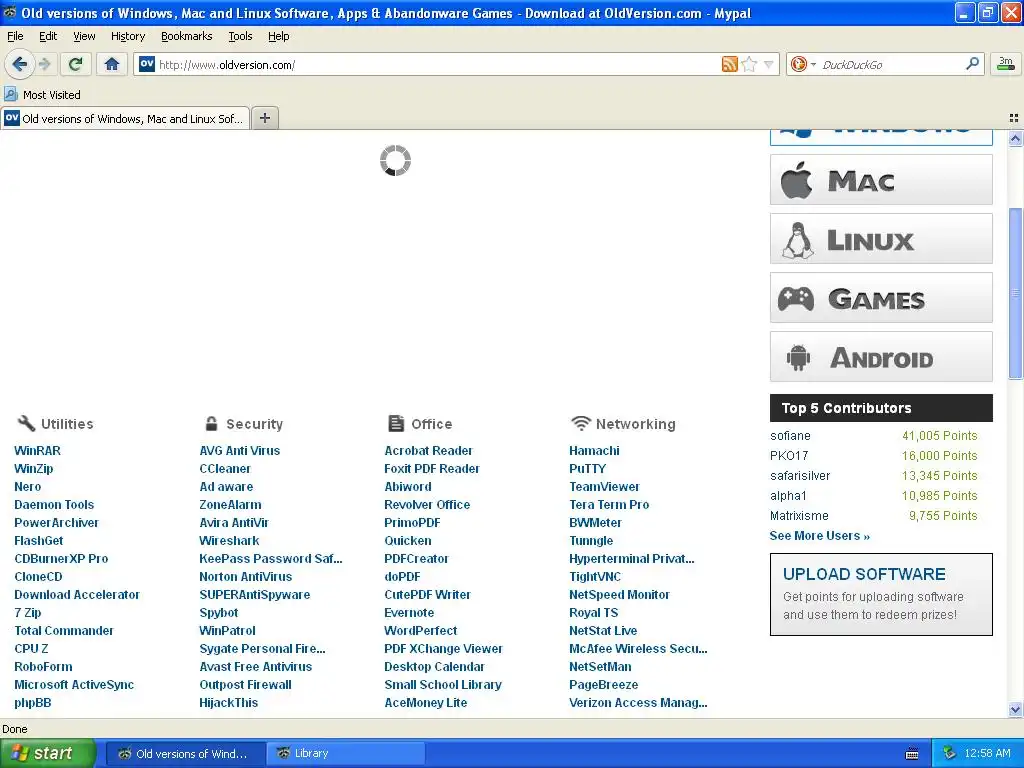This screenshot has height=768, width=1024.
Task: Open the DuckDuckGo search engine selector
Action: [803, 64]
